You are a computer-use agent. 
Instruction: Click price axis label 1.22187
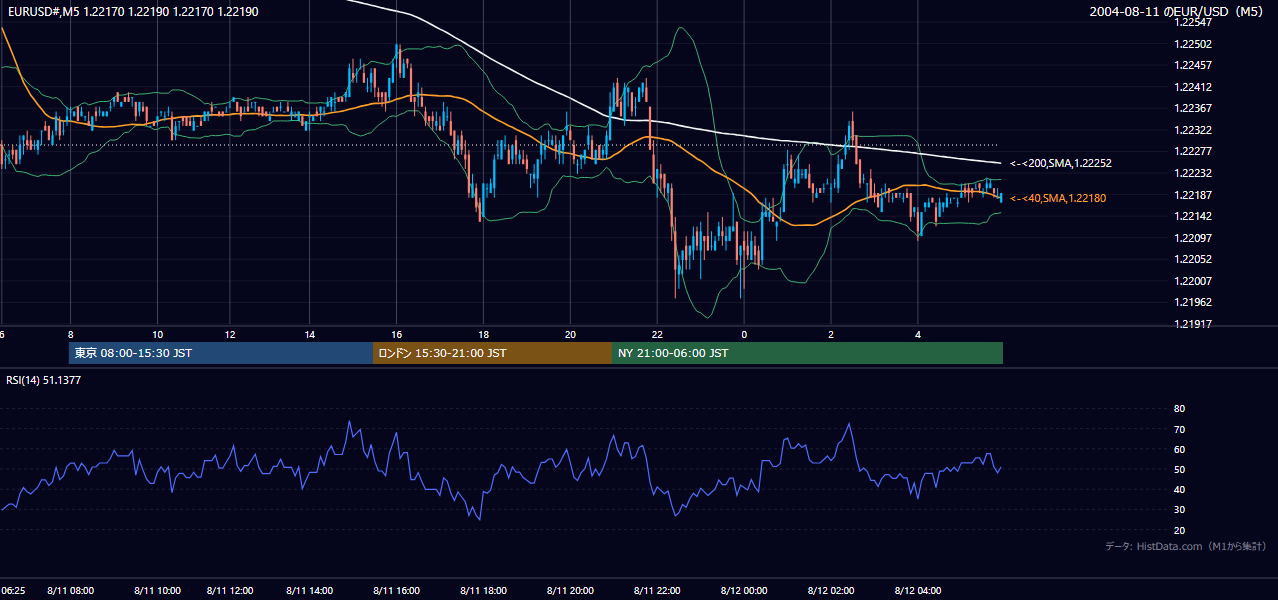point(1193,194)
